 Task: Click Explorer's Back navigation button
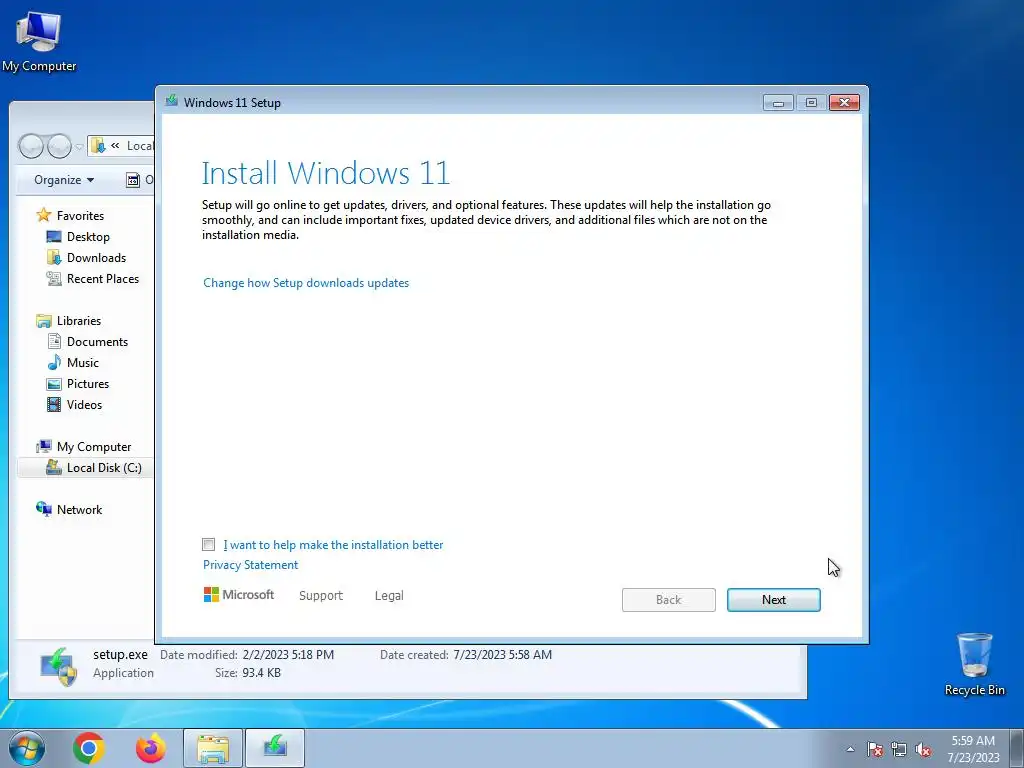click(31, 146)
